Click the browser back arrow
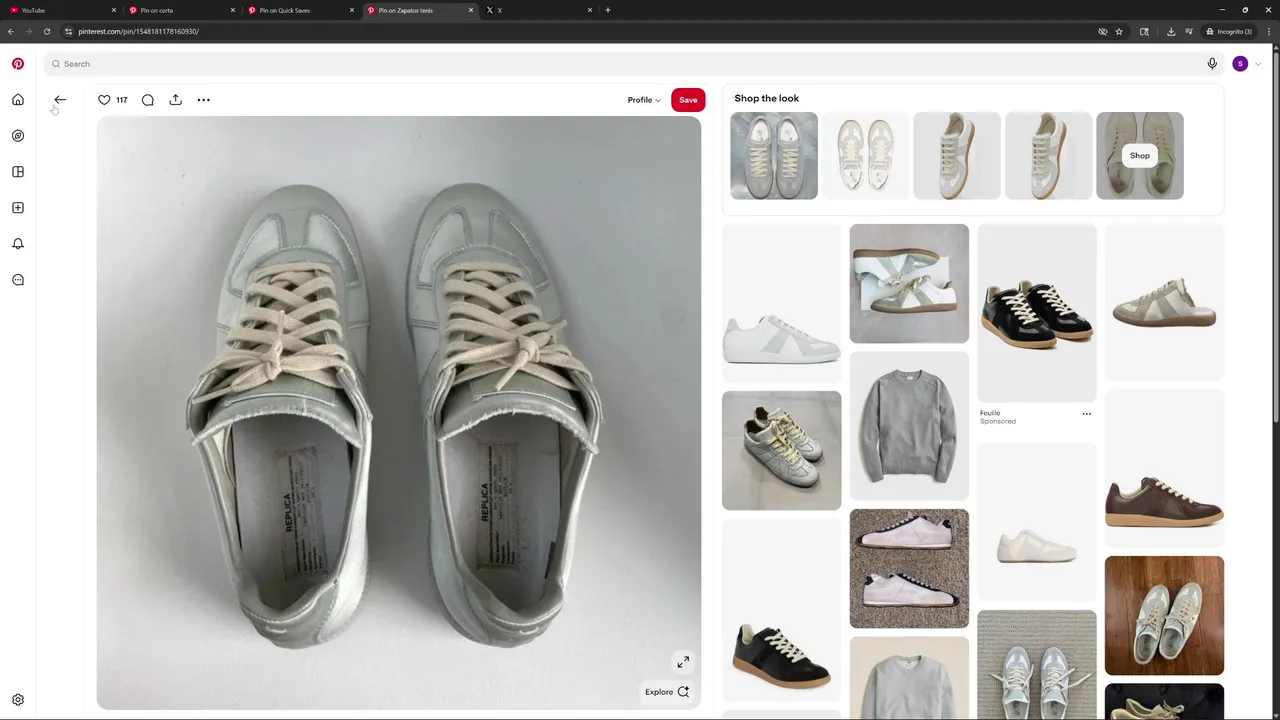The height and width of the screenshot is (720, 1280). 11,31
